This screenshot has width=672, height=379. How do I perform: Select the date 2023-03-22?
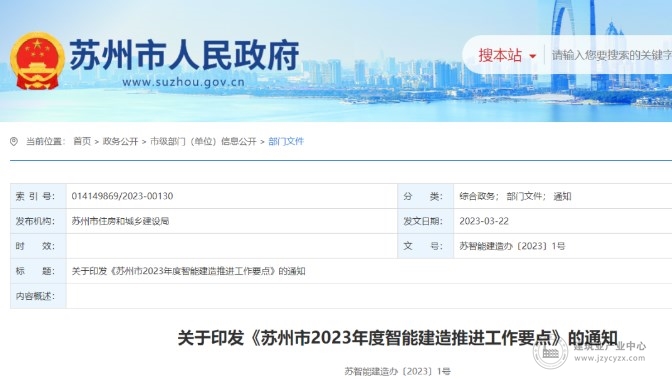tap(484, 221)
